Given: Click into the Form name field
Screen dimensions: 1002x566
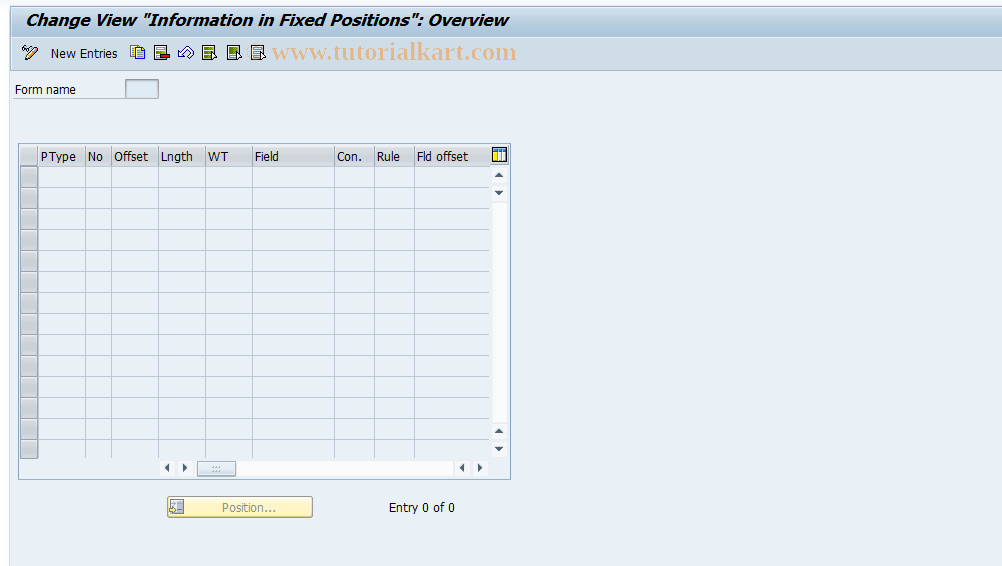Looking at the screenshot, I should (142, 89).
